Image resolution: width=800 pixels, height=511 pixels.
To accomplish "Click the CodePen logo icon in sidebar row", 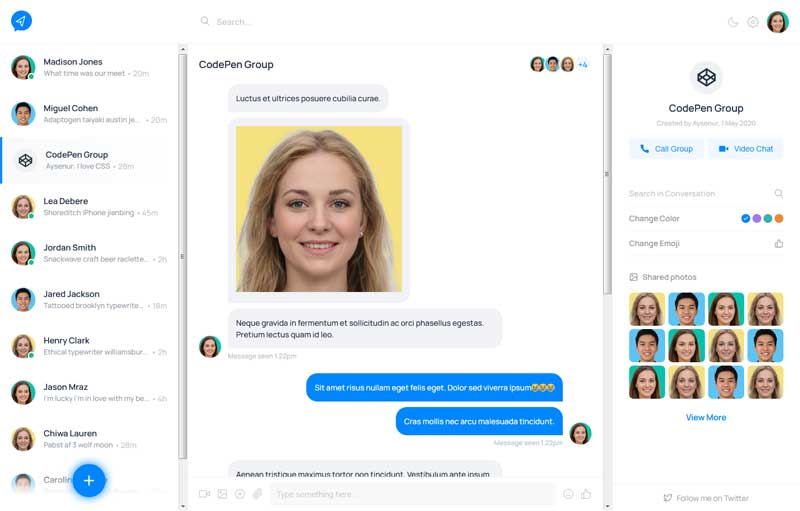I will [x=25, y=160].
